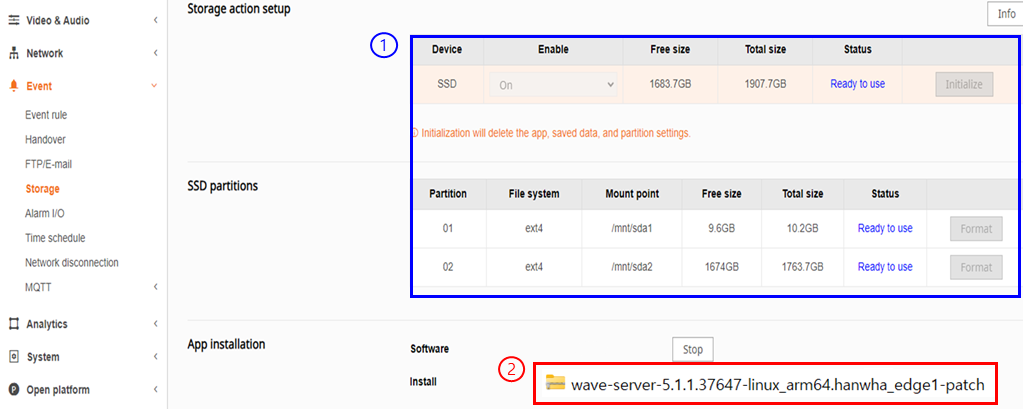The image size is (1023, 409).
Task: Click the Analytics icon in sidebar
Action: (14, 324)
